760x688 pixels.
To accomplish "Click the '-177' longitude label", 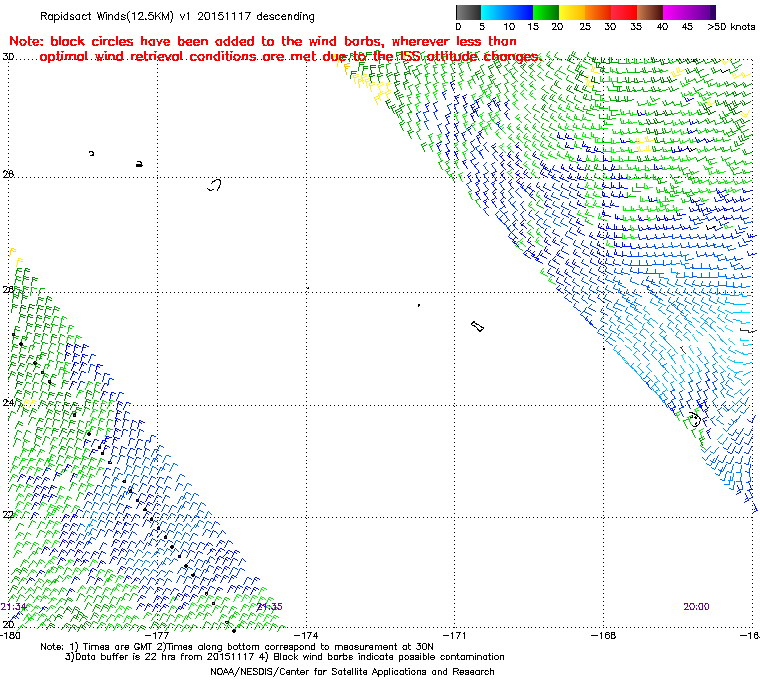I will [158, 635].
